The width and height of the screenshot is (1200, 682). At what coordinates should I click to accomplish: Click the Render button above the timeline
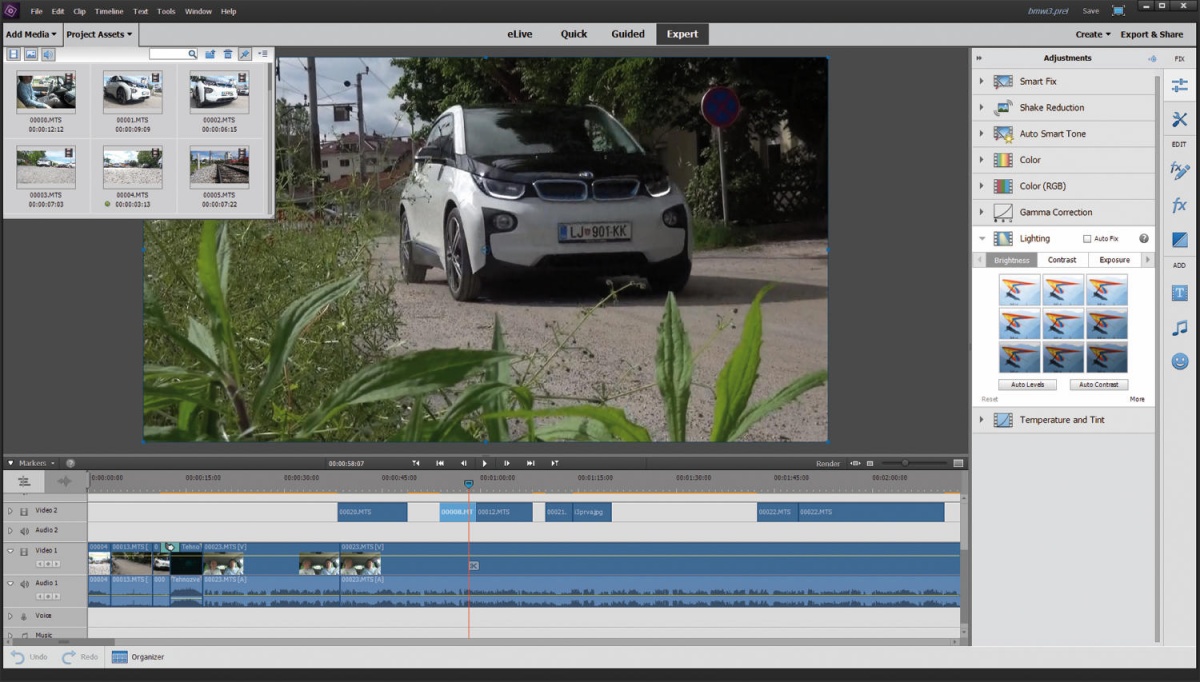828,463
